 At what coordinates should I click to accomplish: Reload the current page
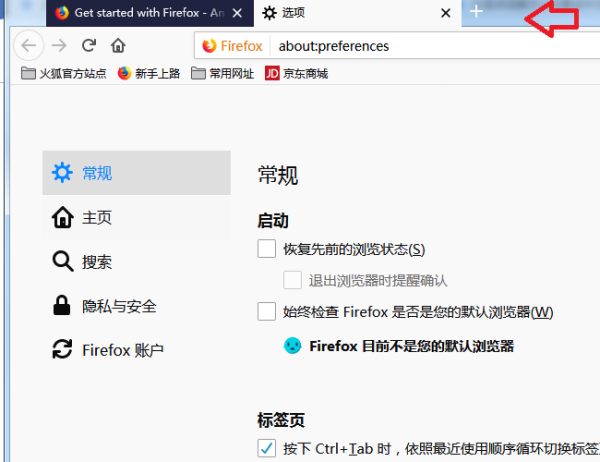89,46
